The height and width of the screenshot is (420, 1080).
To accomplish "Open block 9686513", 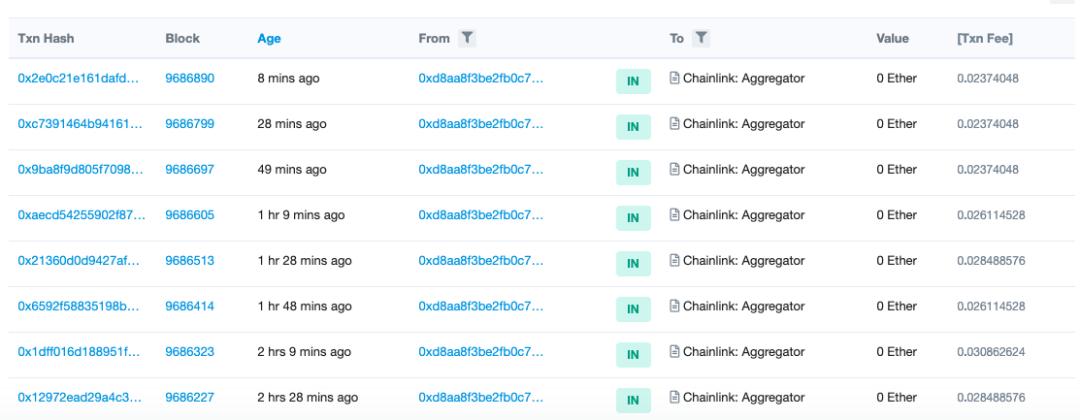I will pos(189,260).
